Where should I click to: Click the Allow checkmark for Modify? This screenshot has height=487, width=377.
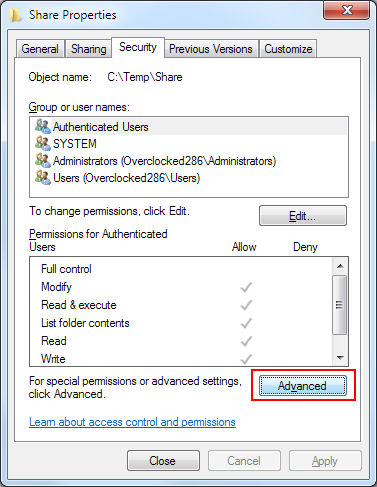coord(246,287)
